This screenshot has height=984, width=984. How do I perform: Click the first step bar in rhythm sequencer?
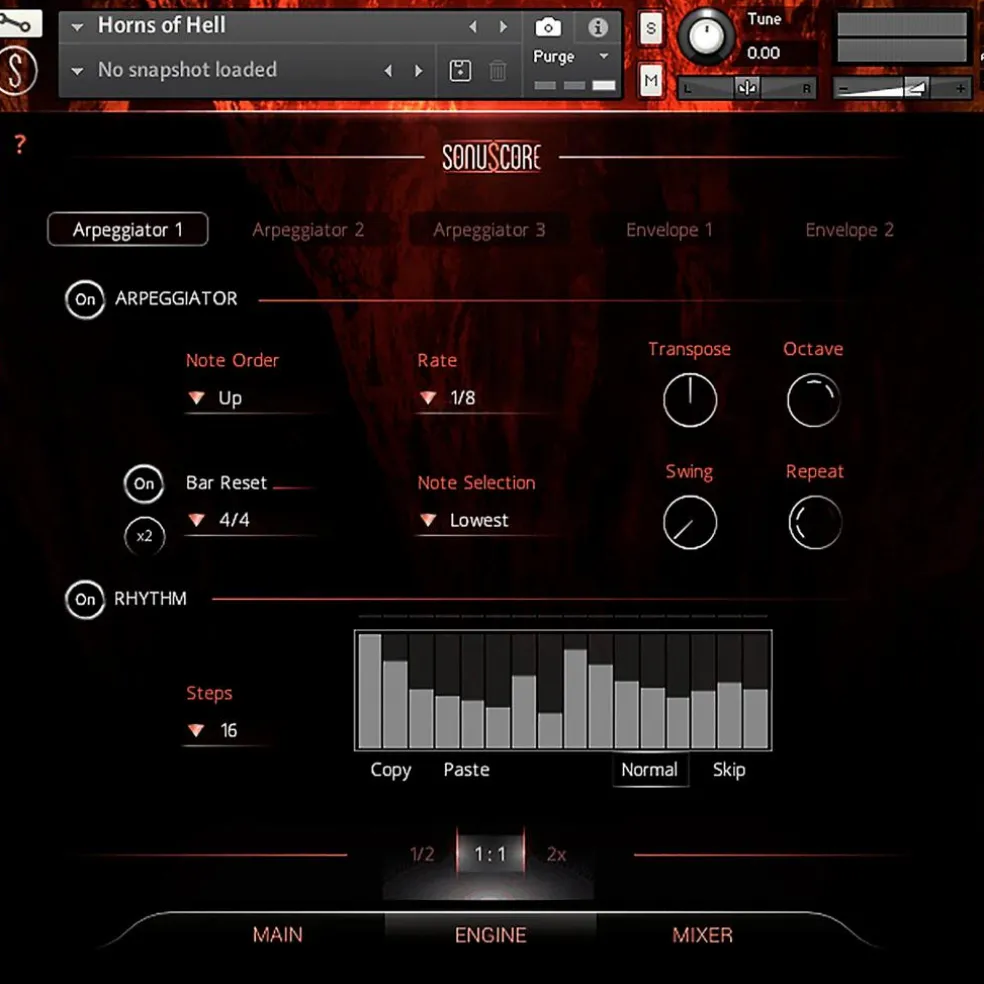click(x=370, y=690)
